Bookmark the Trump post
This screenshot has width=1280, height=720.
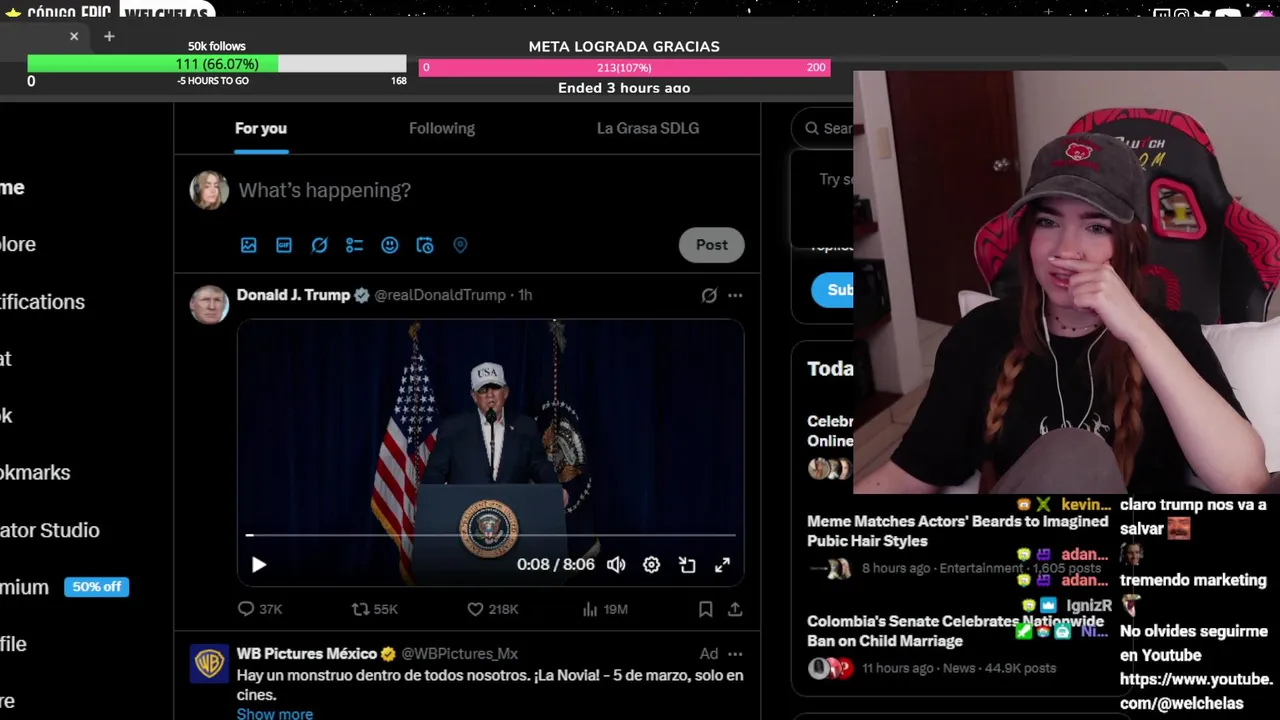tap(705, 609)
